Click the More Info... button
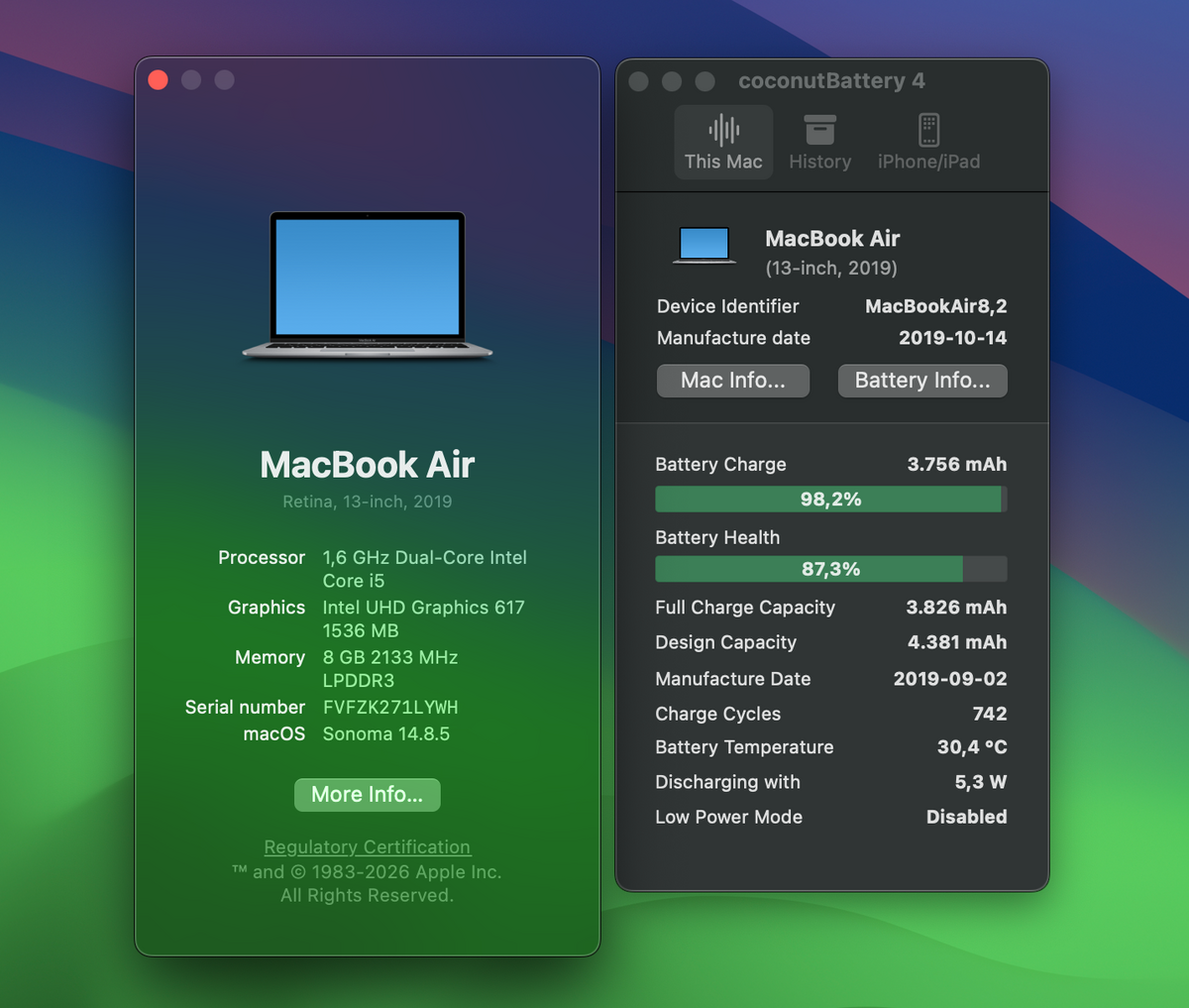The width and height of the screenshot is (1189, 1008). [367, 795]
